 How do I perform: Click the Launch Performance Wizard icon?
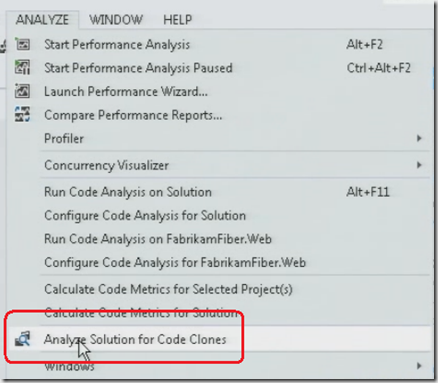(x=23, y=91)
